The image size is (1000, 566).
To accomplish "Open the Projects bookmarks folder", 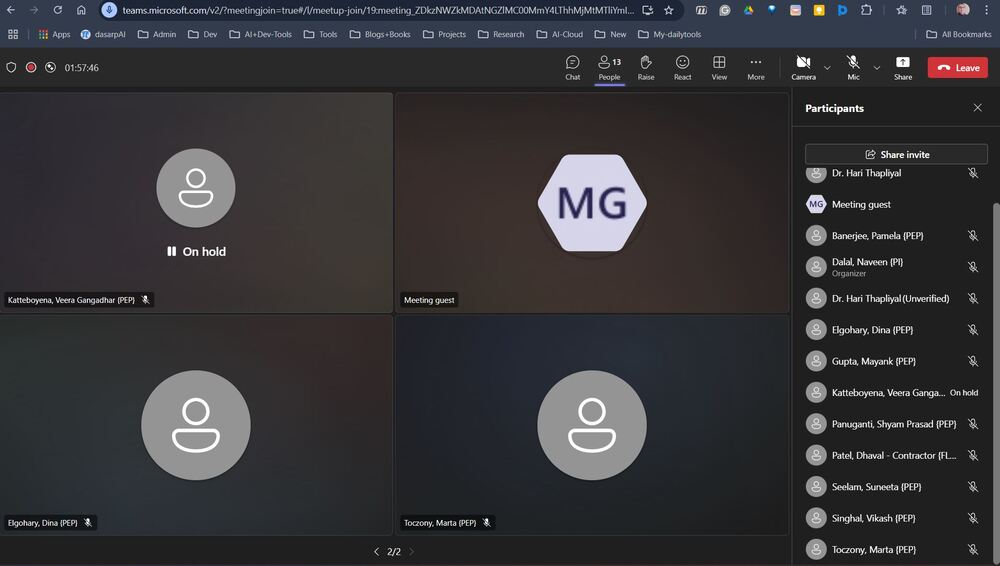I will pyautogui.click(x=445, y=34).
